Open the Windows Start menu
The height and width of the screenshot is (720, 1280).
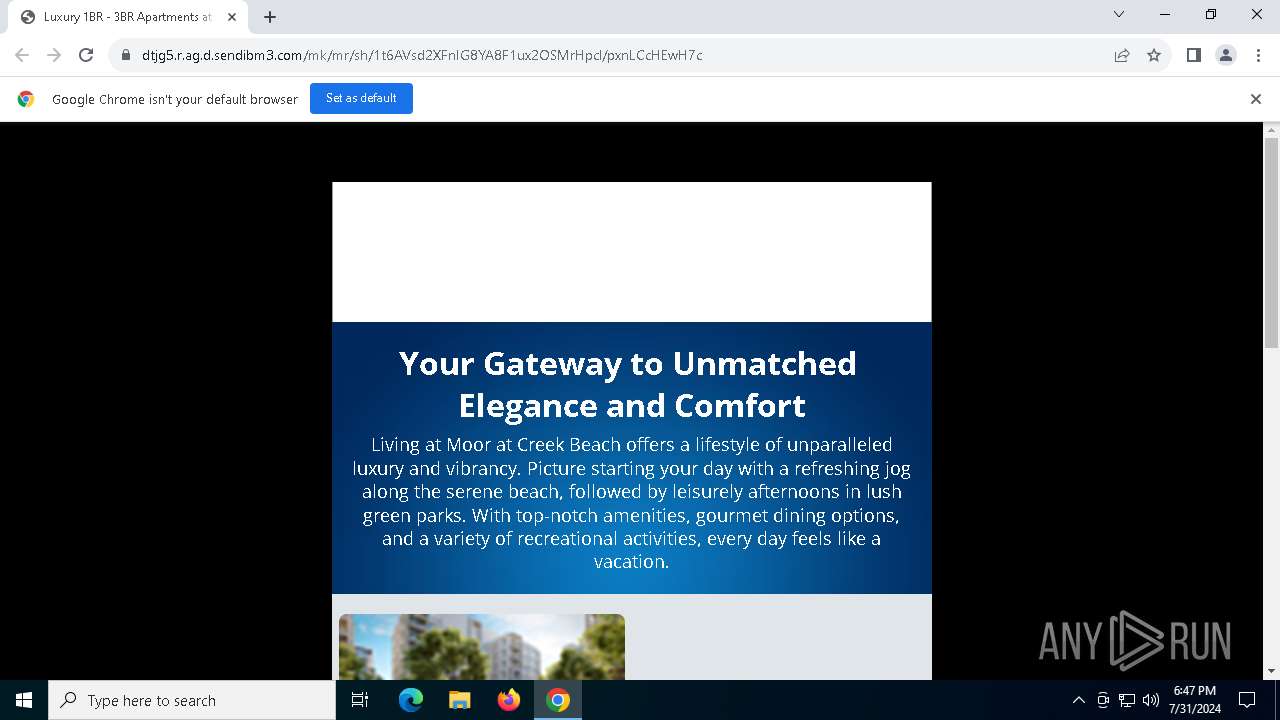pos(24,700)
